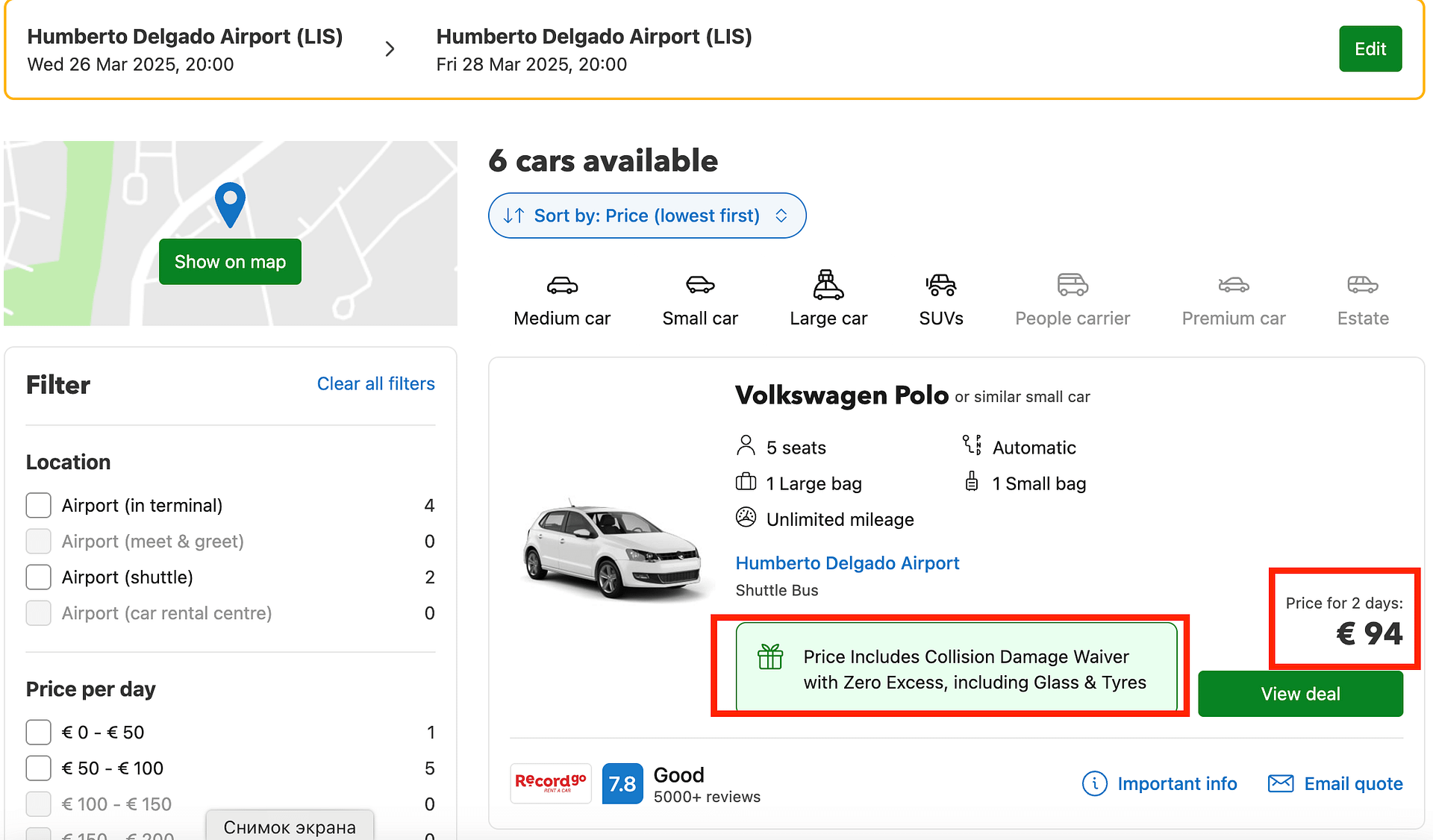This screenshot has height=840, width=1433.
Task: Click the Important info circle icon
Action: click(1094, 783)
